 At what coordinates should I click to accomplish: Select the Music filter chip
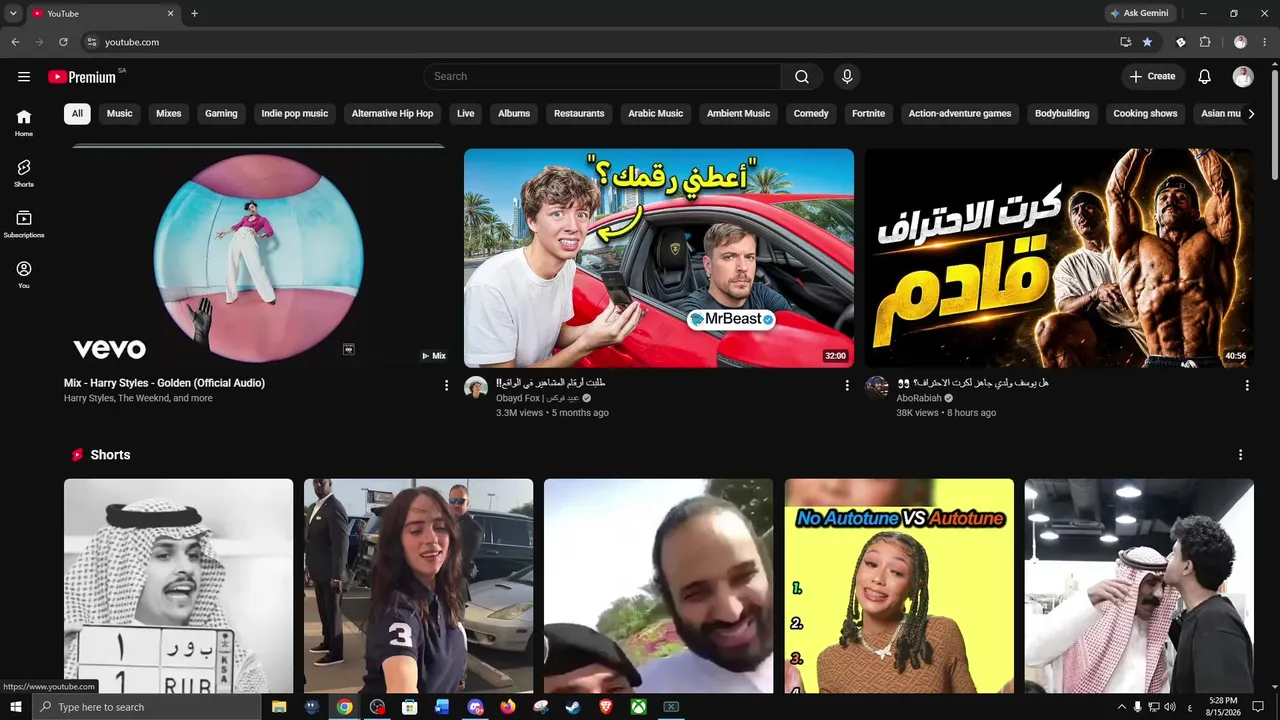(120, 114)
